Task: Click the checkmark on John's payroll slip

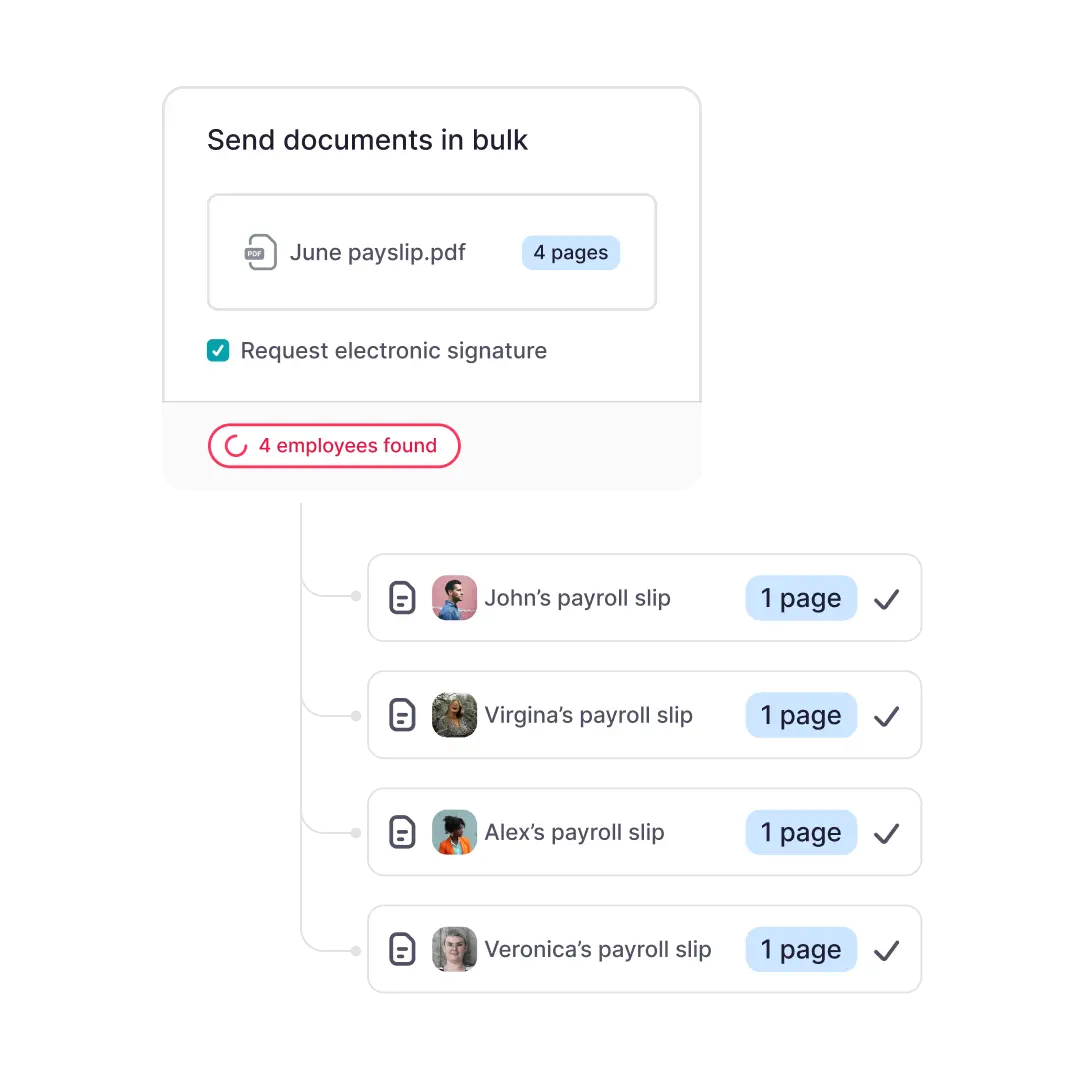Action: [x=886, y=599]
